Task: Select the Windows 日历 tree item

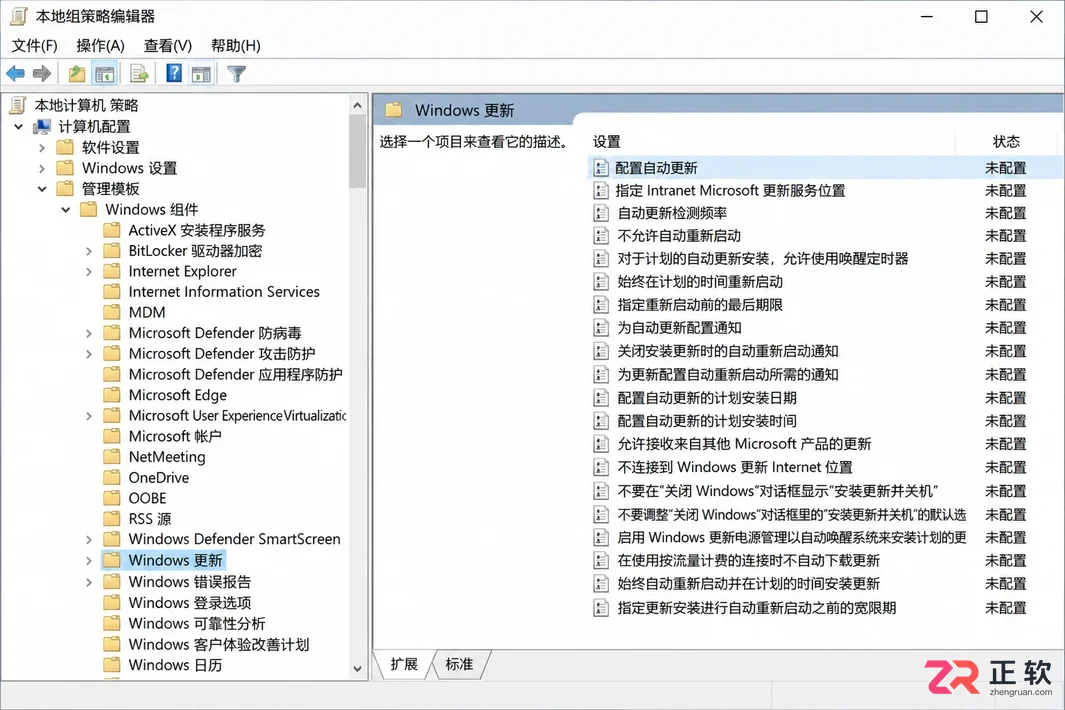Action: click(175, 664)
